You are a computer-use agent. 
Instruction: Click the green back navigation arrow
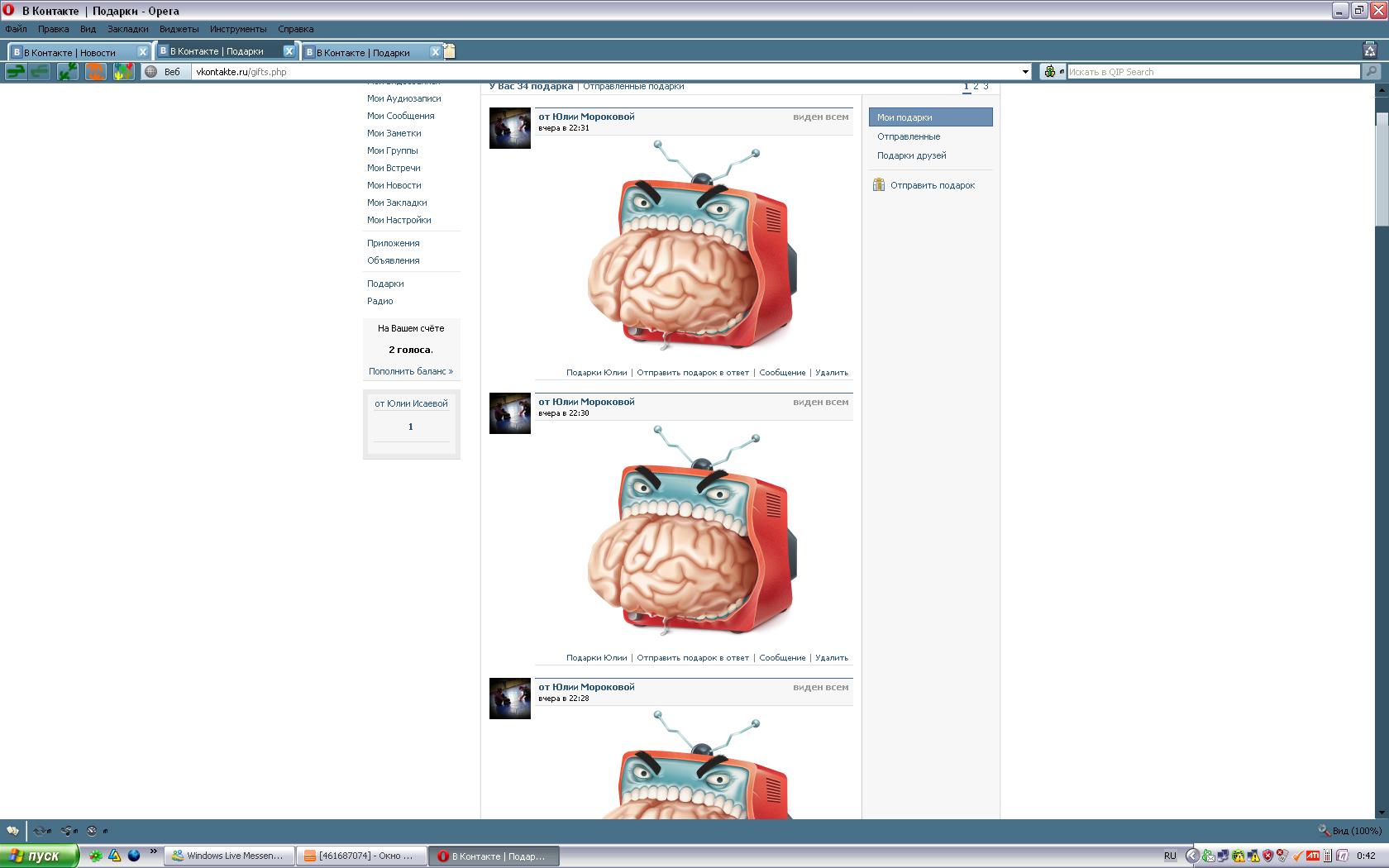16,72
